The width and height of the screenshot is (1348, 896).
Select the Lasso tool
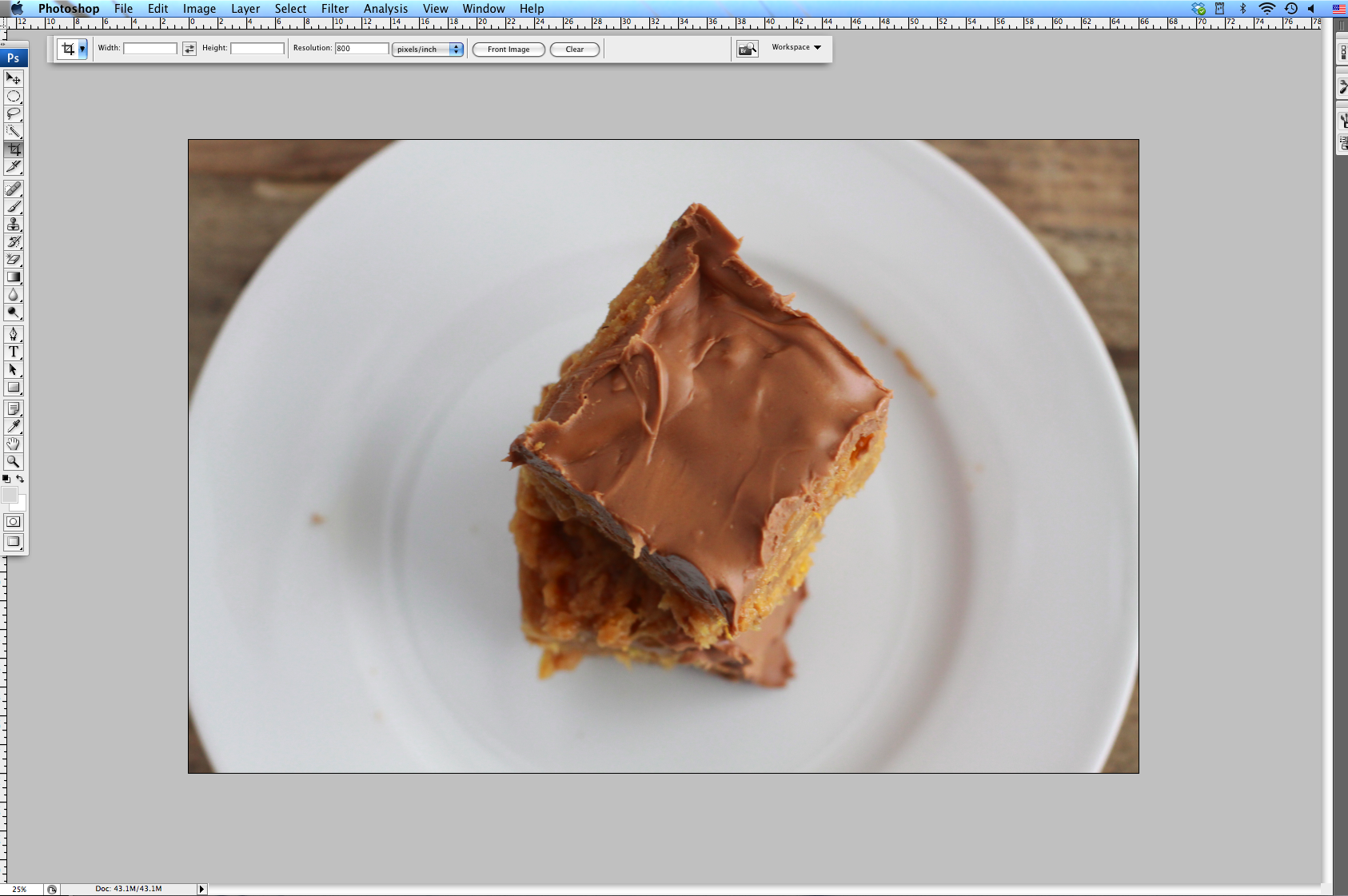(x=14, y=113)
